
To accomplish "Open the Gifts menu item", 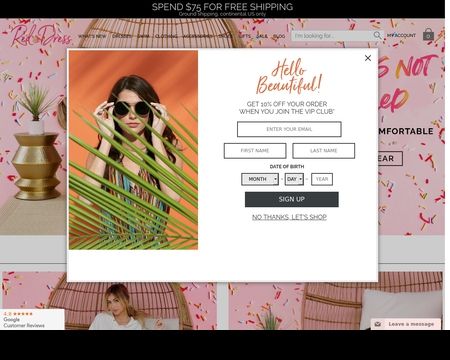I will [244, 36].
